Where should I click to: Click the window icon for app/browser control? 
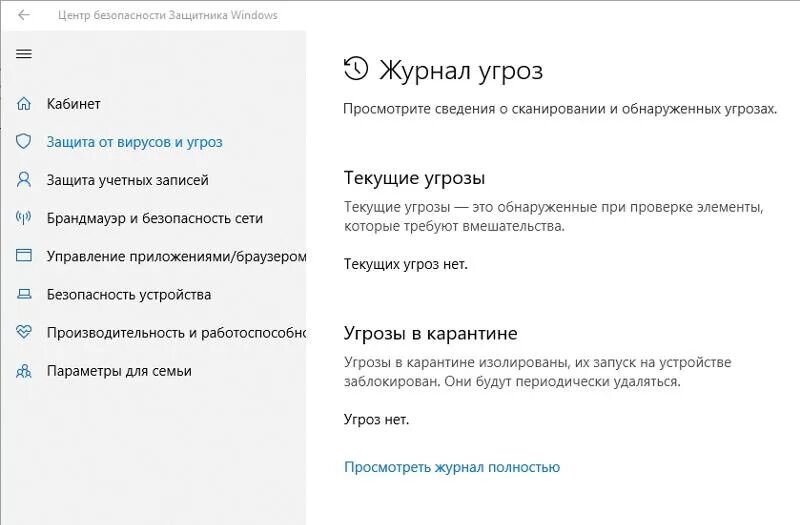point(23,255)
